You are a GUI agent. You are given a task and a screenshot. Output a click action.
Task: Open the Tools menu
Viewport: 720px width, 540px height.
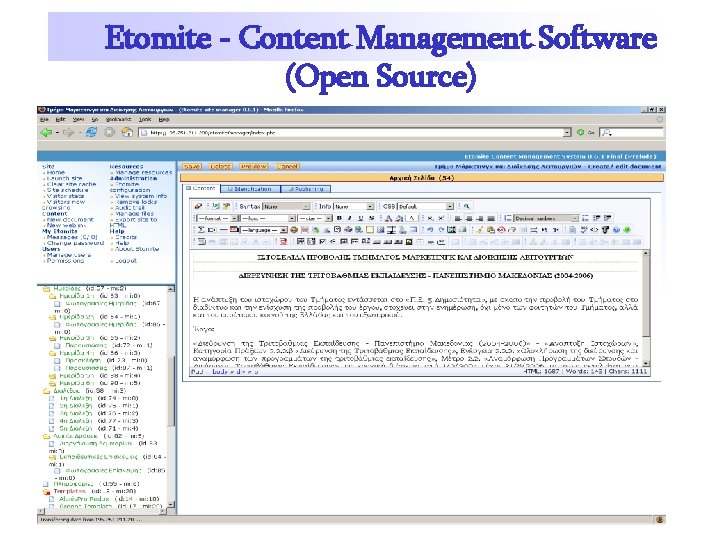coord(145,119)
